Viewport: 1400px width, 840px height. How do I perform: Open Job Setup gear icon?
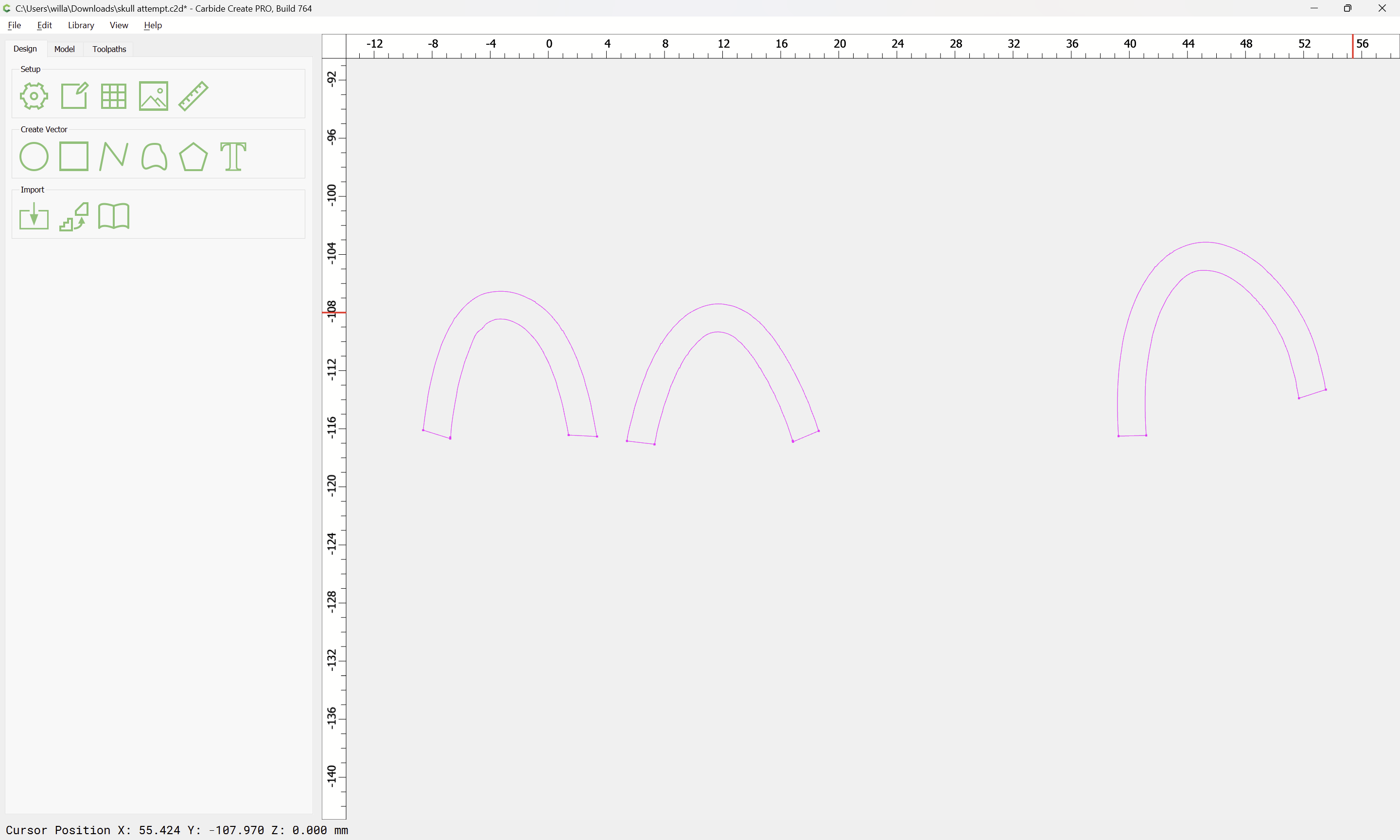click(x=34, y=96)
